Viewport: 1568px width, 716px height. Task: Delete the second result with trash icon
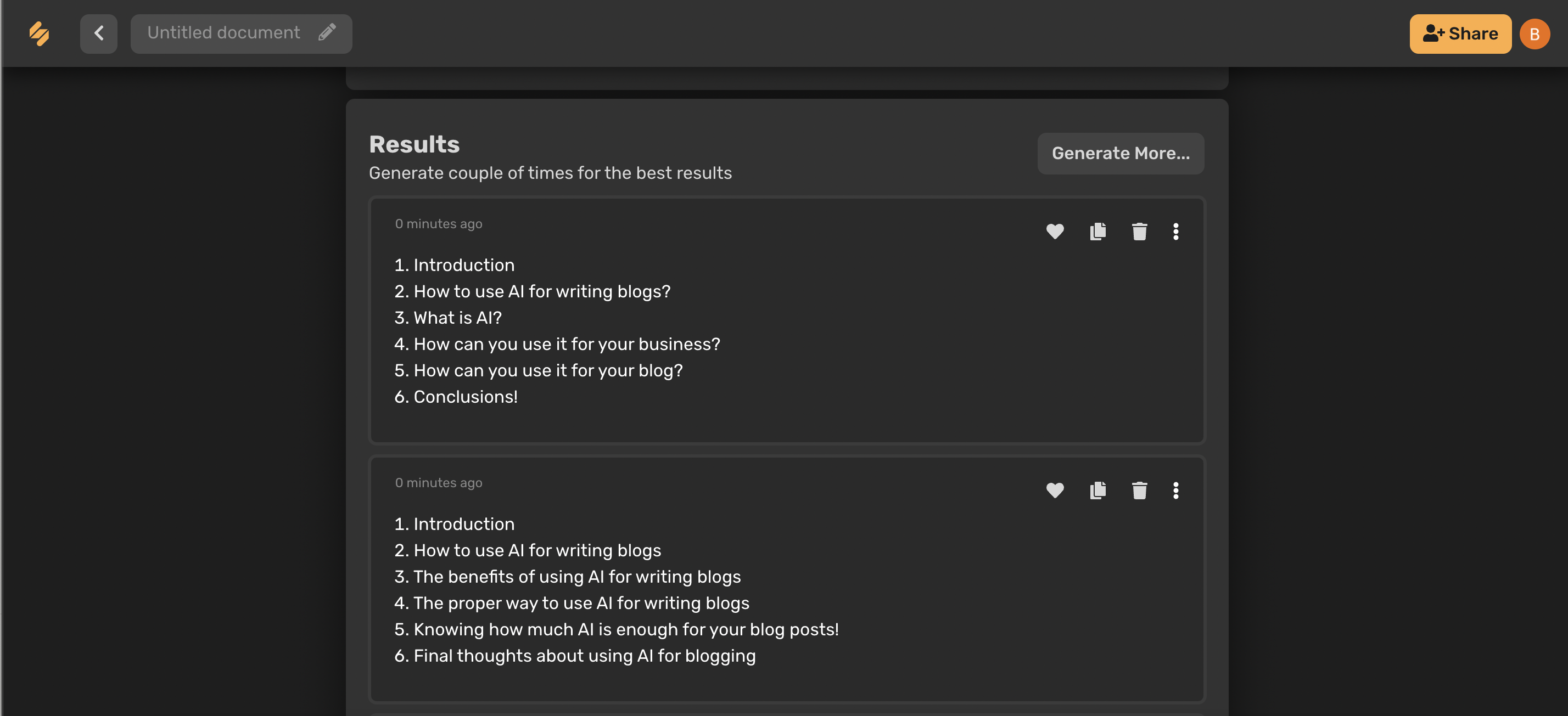[1139, 491]
